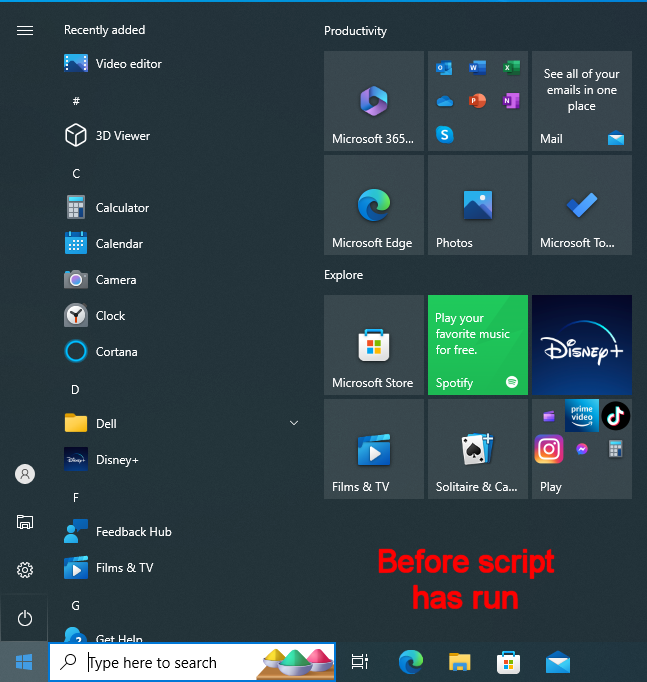Select the Recently added header
The width and height of the screenshot is (647, 682).
[x=104, y=30]
